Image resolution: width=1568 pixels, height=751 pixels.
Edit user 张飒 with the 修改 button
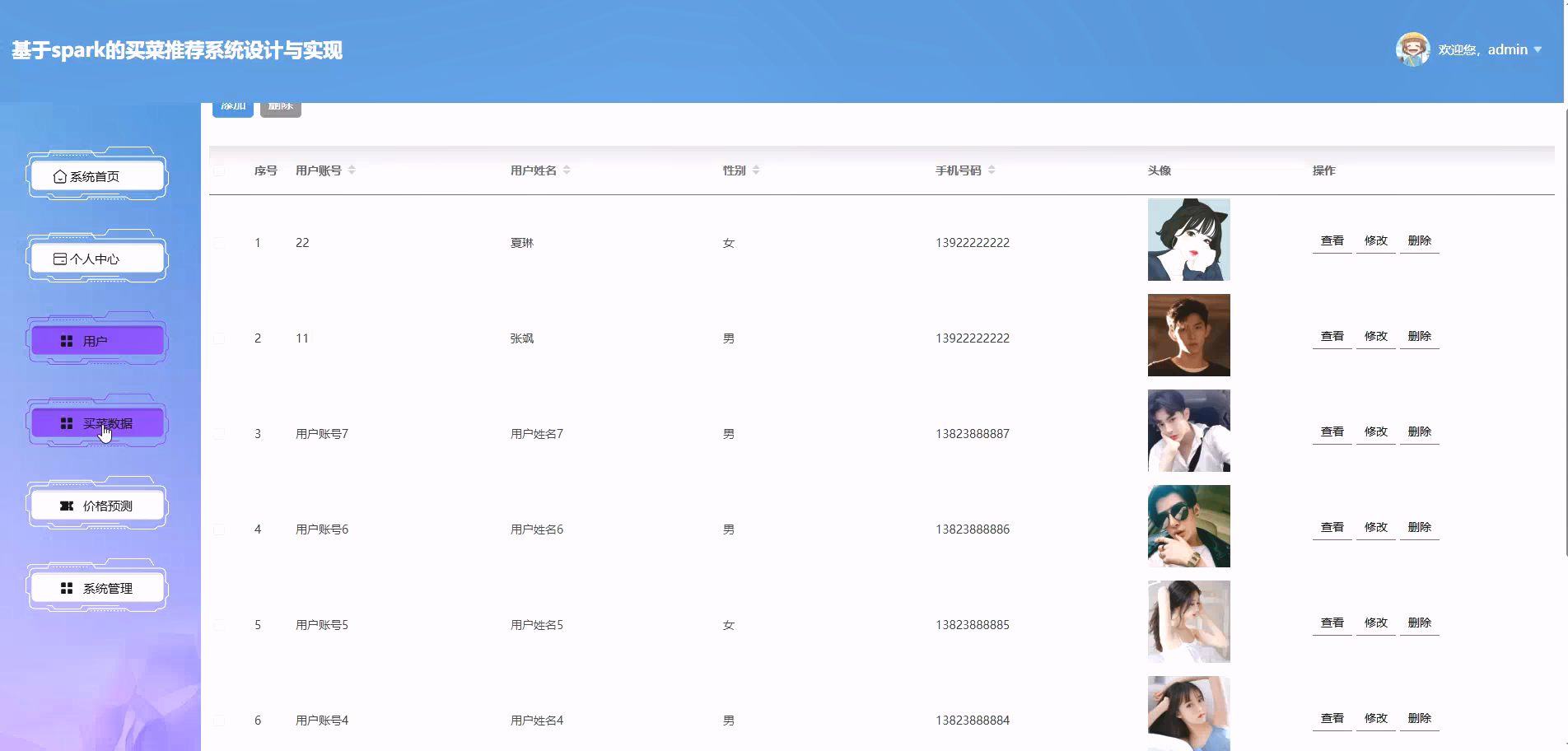click(1375, 337)
